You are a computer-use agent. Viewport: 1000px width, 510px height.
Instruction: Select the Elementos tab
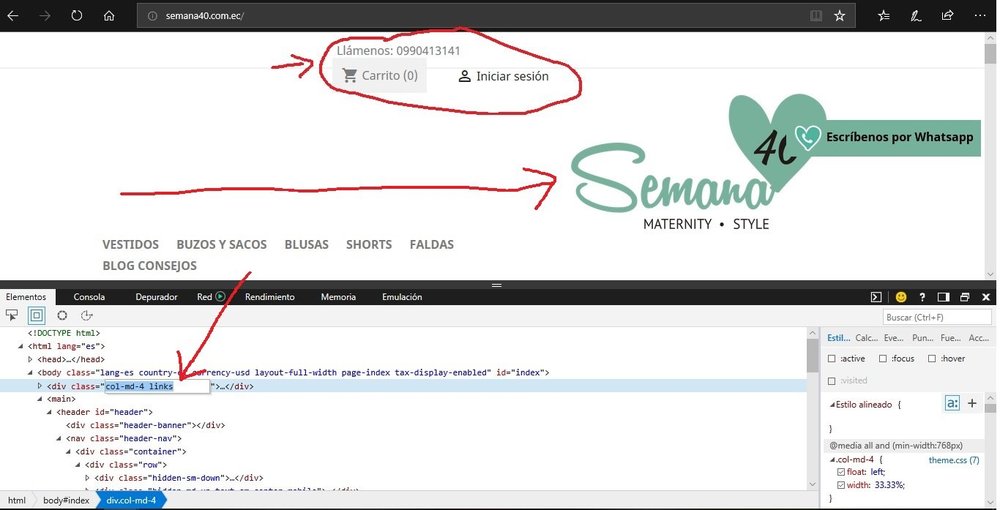(26, 297)
